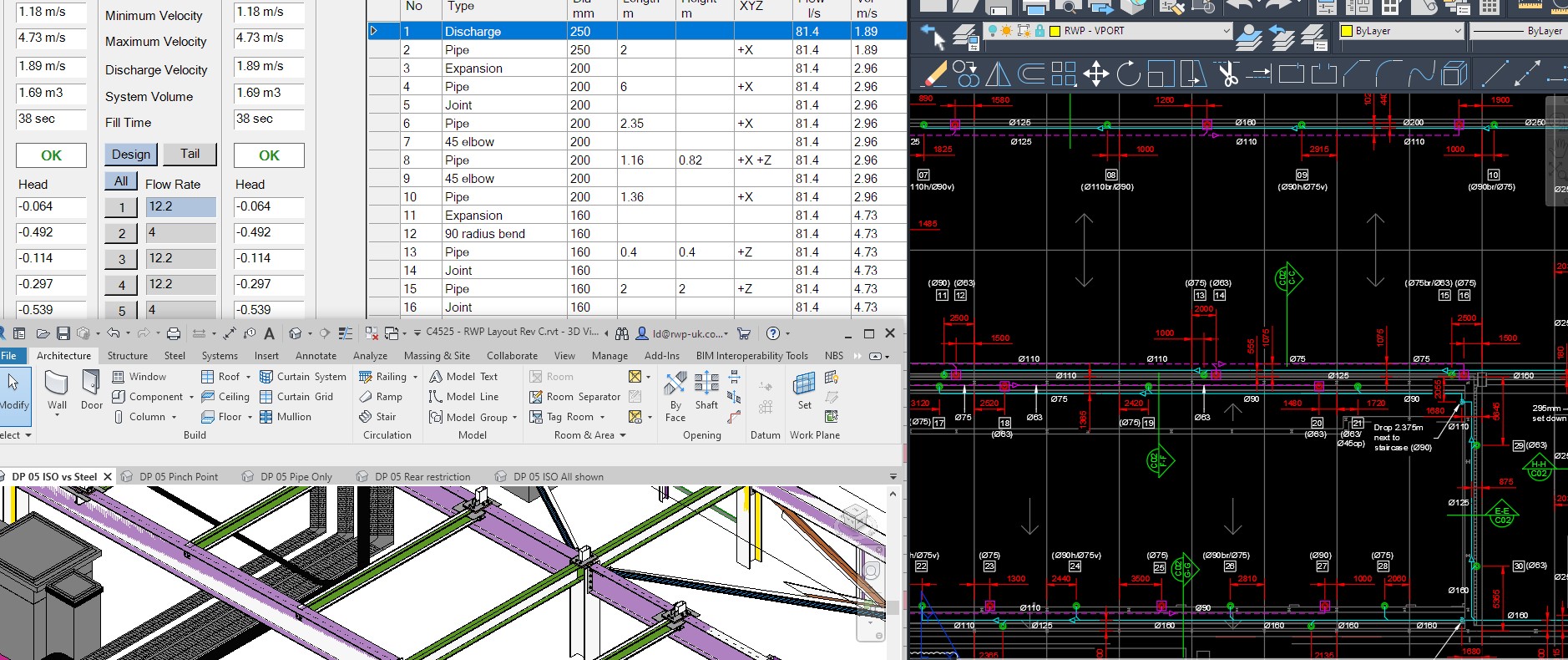The width and height of the screenshot is (1568, 660).
Task: Click Curtain System button in Build panel
Action: click(302, 377)
